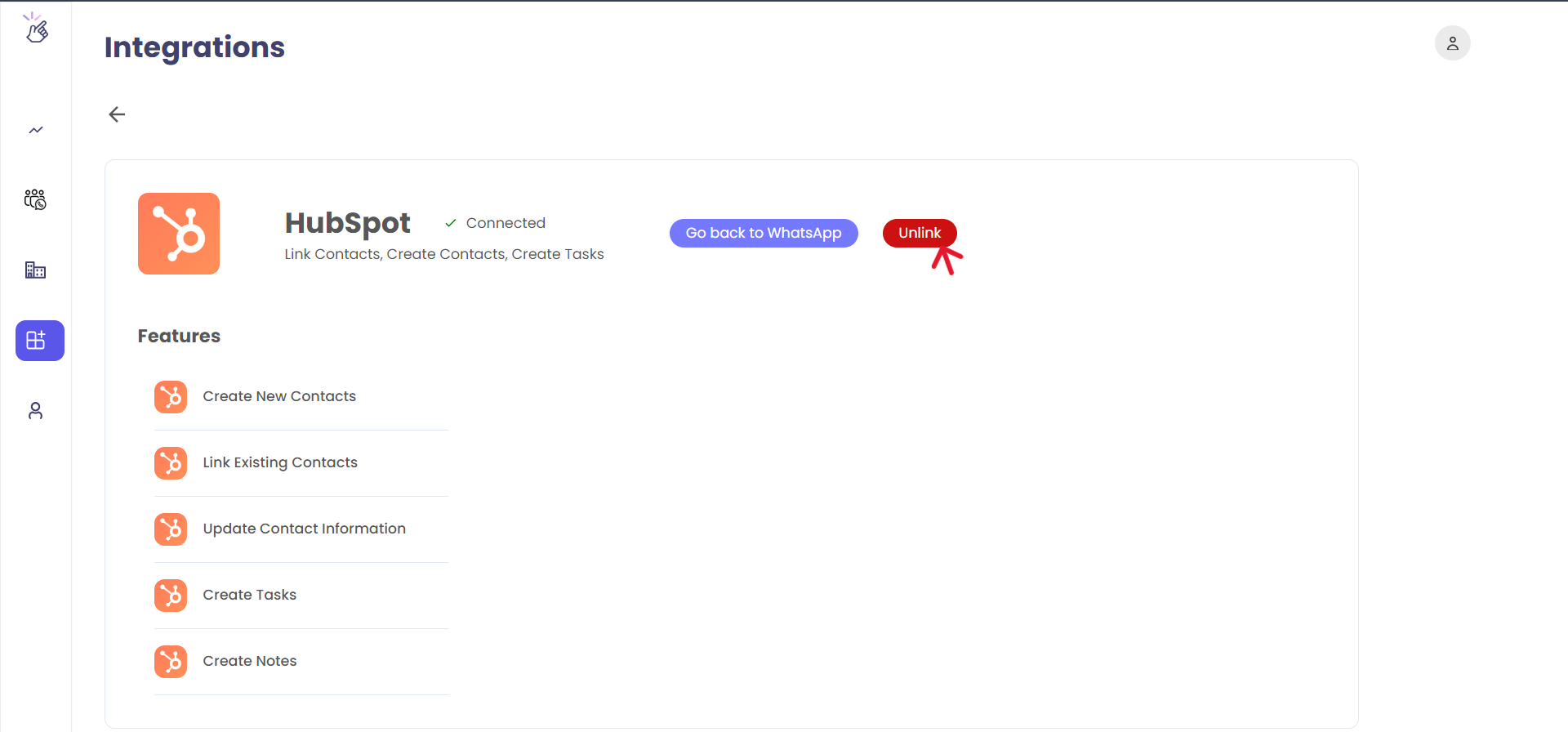Go back using the left arrow

(117, 114)
